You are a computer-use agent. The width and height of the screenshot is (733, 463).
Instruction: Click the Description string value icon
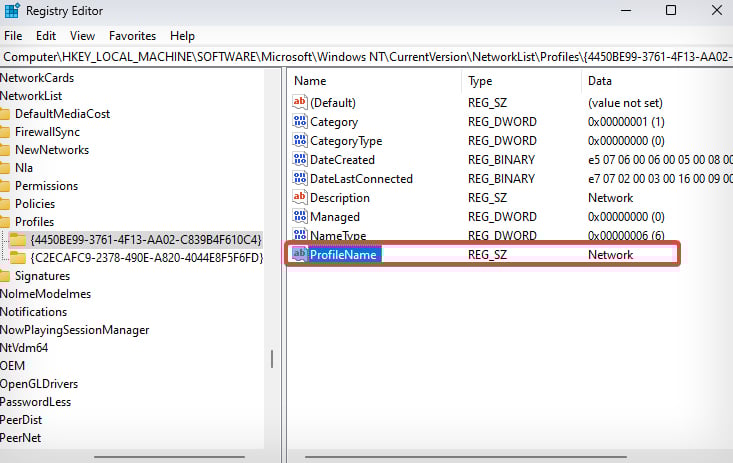(300, 197)
